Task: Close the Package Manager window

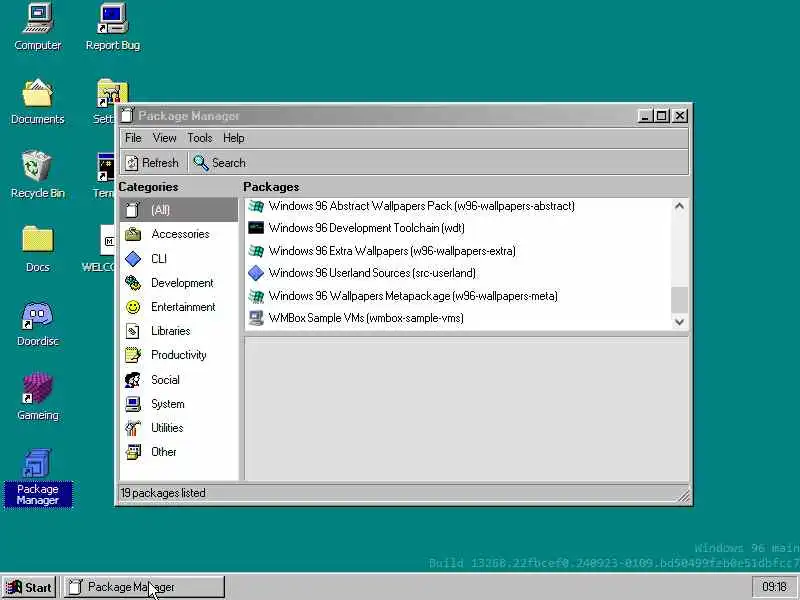Action: pyautogui.click(x=680, y=116)
